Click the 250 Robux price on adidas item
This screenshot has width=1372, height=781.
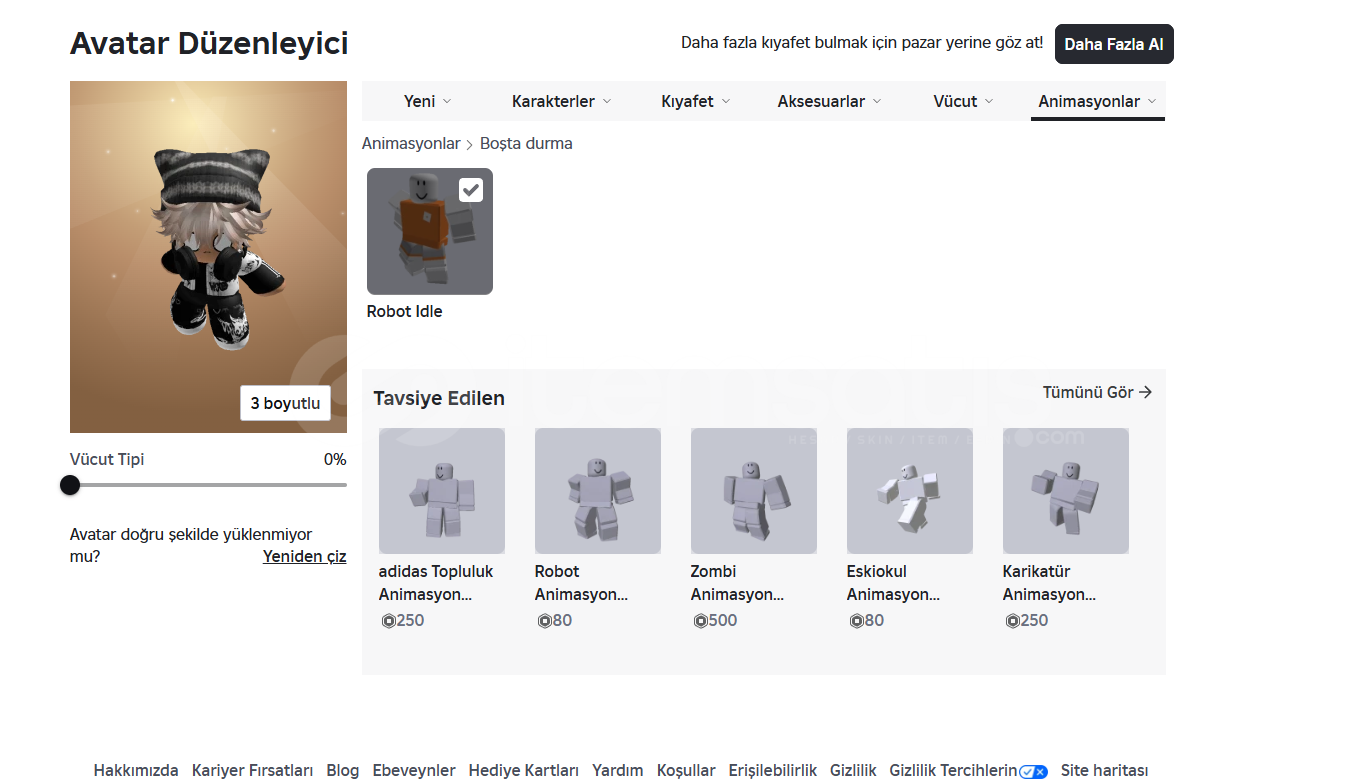[x=403, y=620]
